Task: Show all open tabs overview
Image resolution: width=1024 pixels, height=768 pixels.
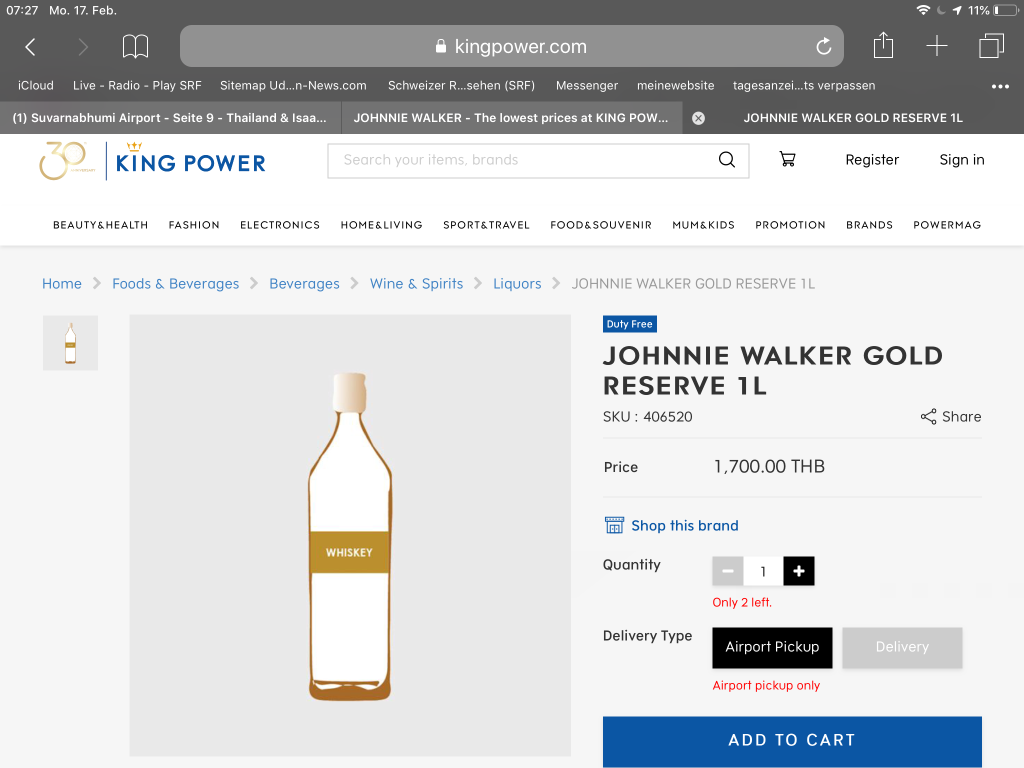Action: click(x=991, y=46)
